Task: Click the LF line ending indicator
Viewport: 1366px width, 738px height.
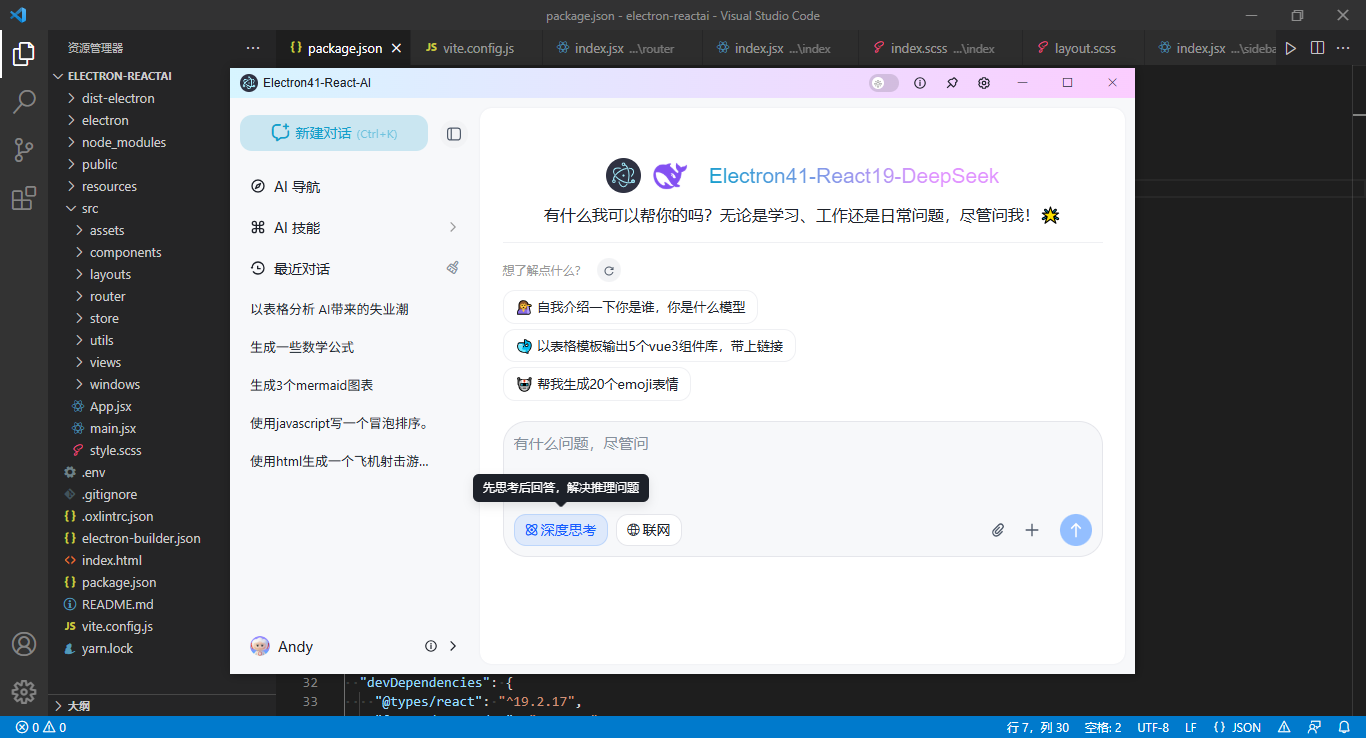Action: (1191, 727)
